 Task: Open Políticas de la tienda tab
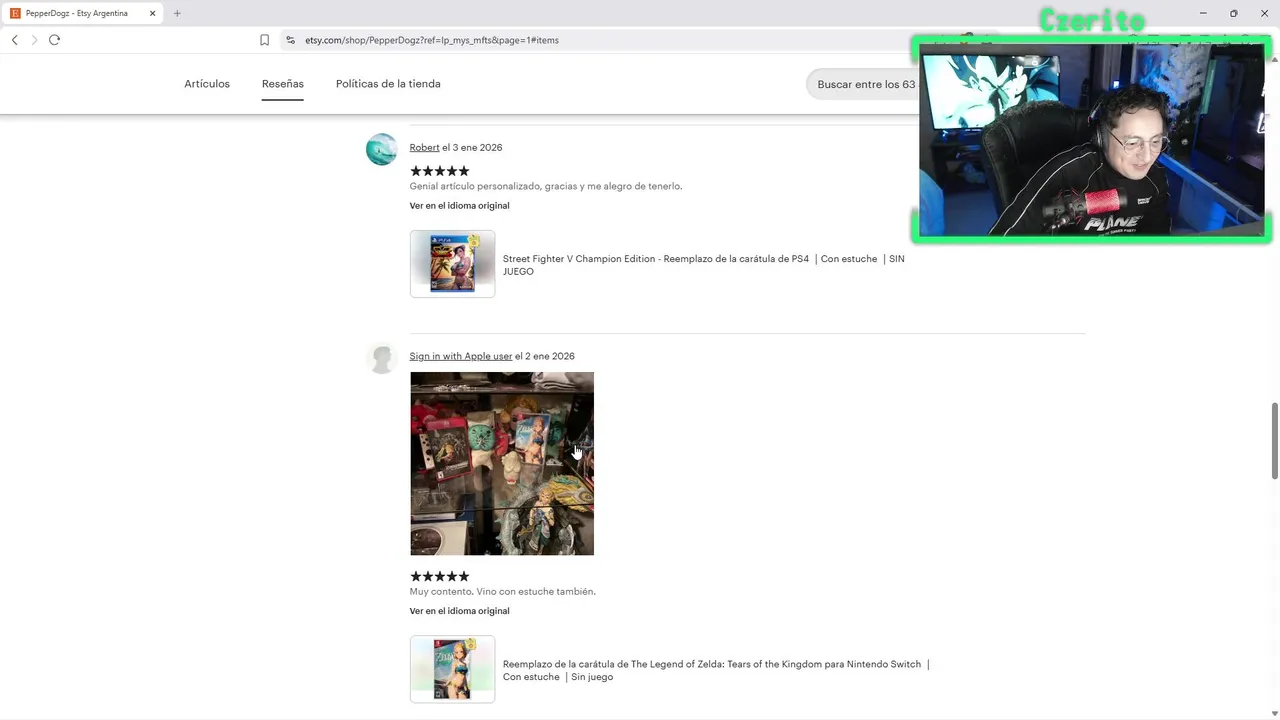coord(388,84)
